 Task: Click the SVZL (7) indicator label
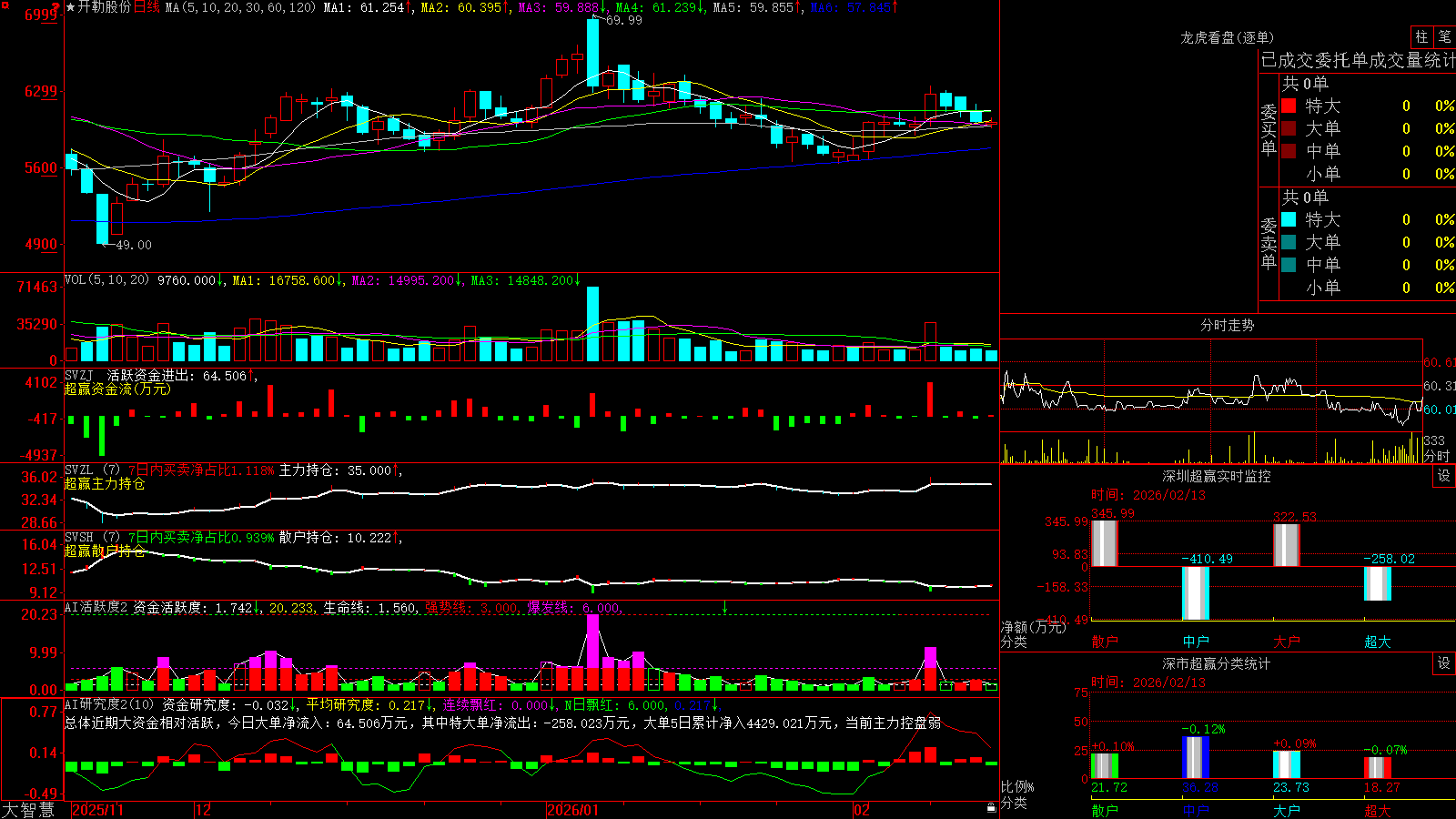click(x=92, y=470)
